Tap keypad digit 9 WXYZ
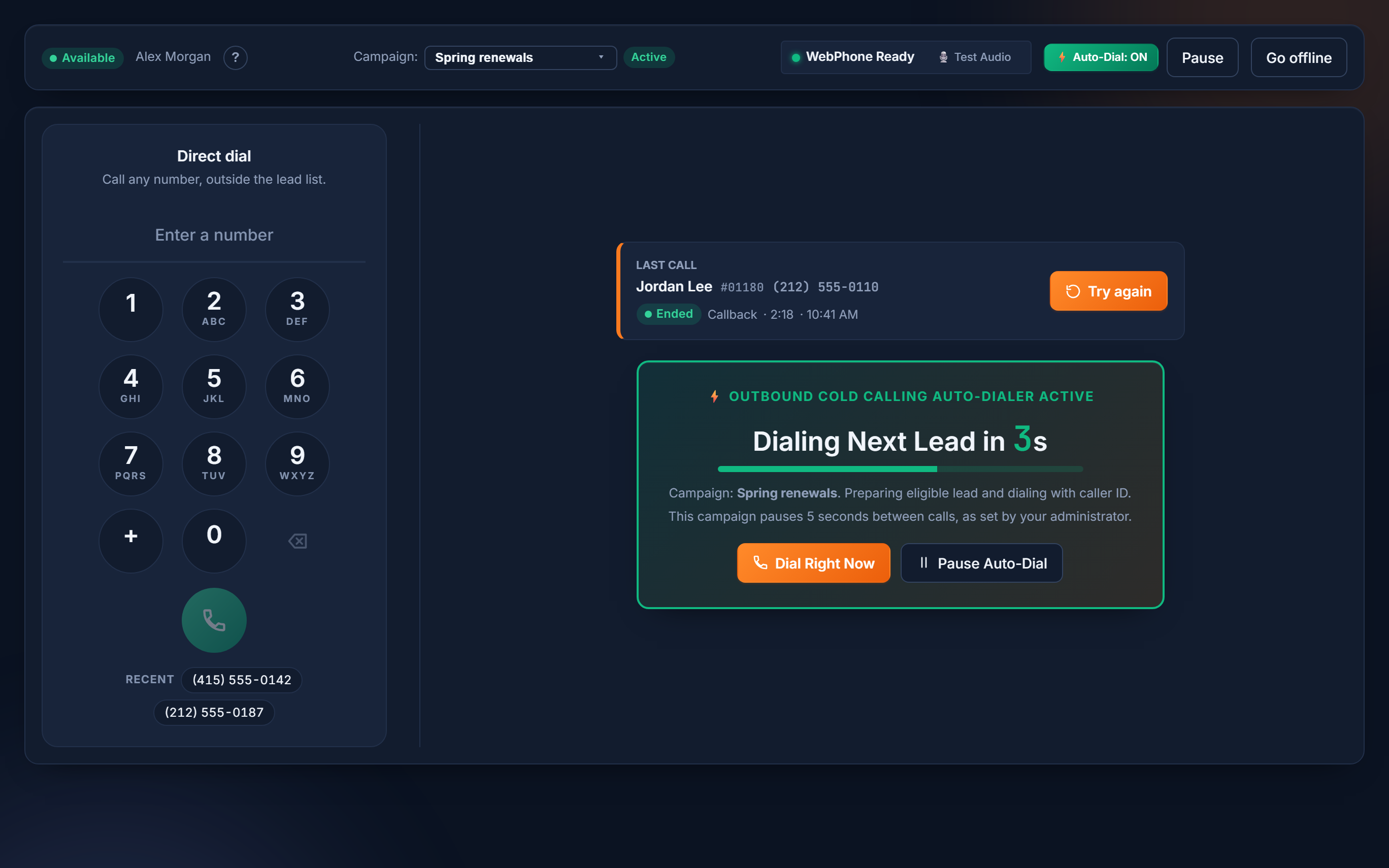Image resolution: width=1389 pixels, height=868 pixels. 297,464
